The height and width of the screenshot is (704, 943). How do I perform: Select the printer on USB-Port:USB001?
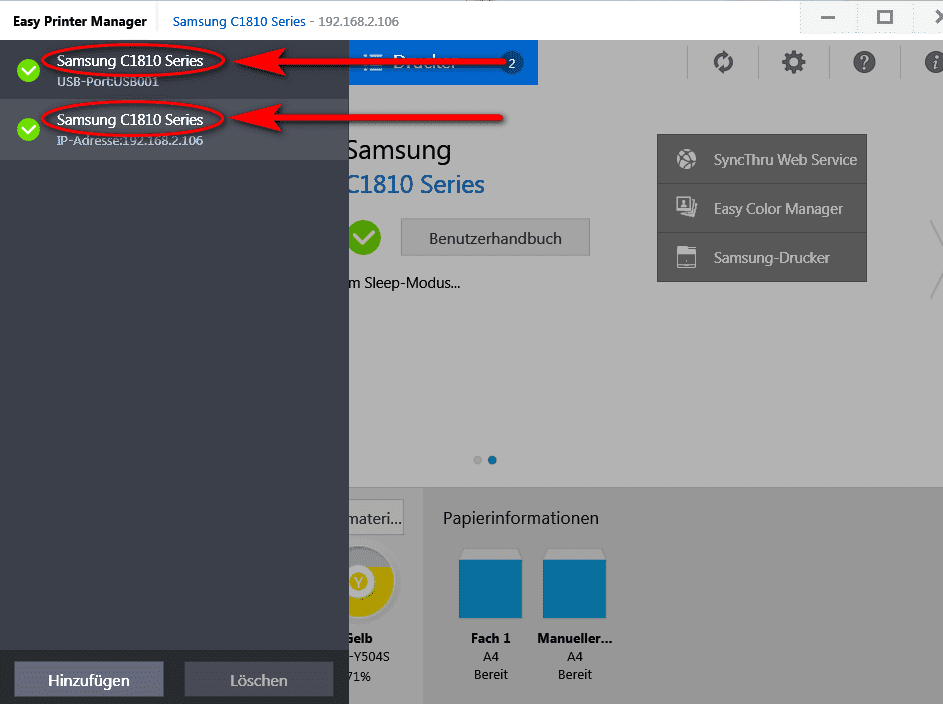tap(174, 70)
